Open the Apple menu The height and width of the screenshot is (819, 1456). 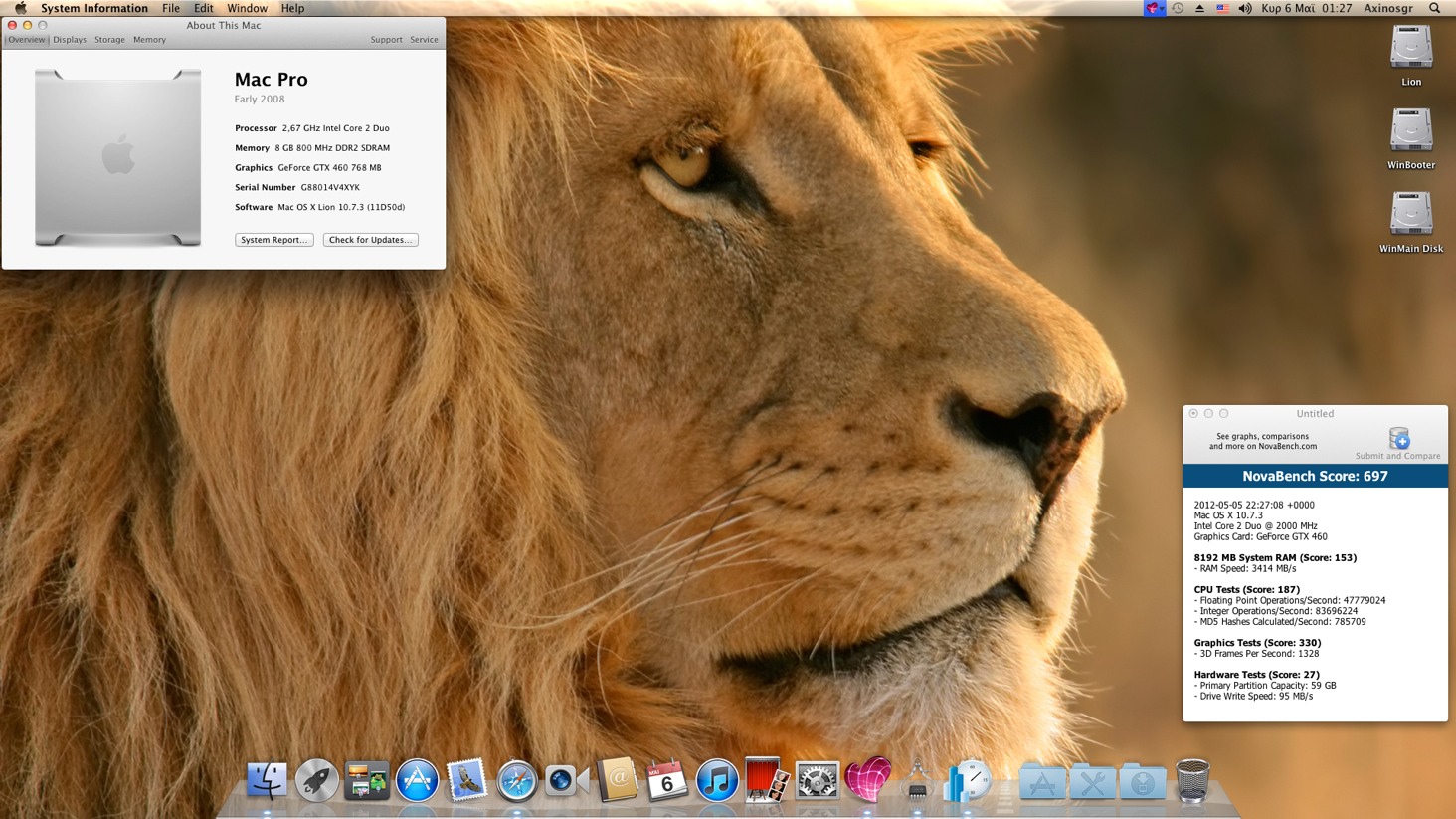(x=20, y=8)
